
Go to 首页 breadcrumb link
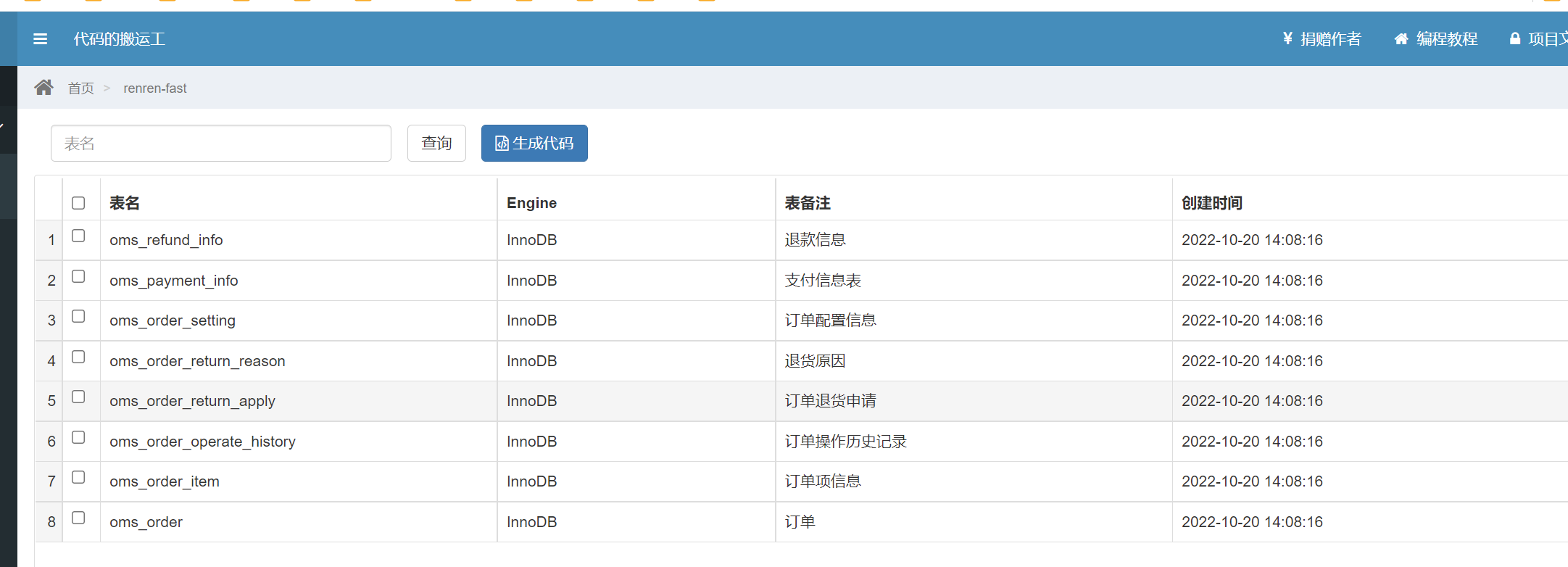click(x=81, y=88)
